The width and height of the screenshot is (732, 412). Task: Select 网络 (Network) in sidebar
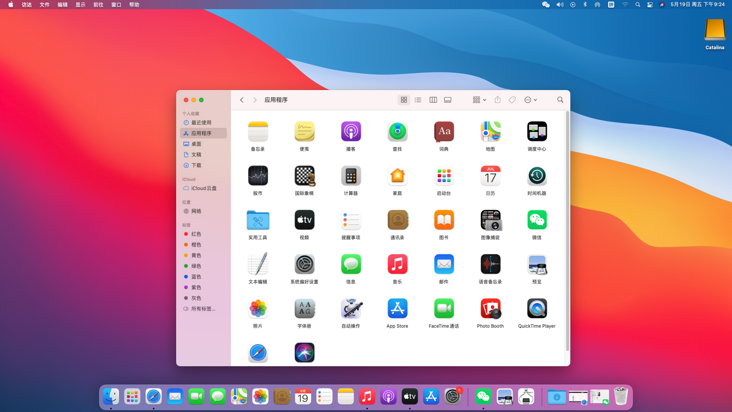(x=204, y=211)
